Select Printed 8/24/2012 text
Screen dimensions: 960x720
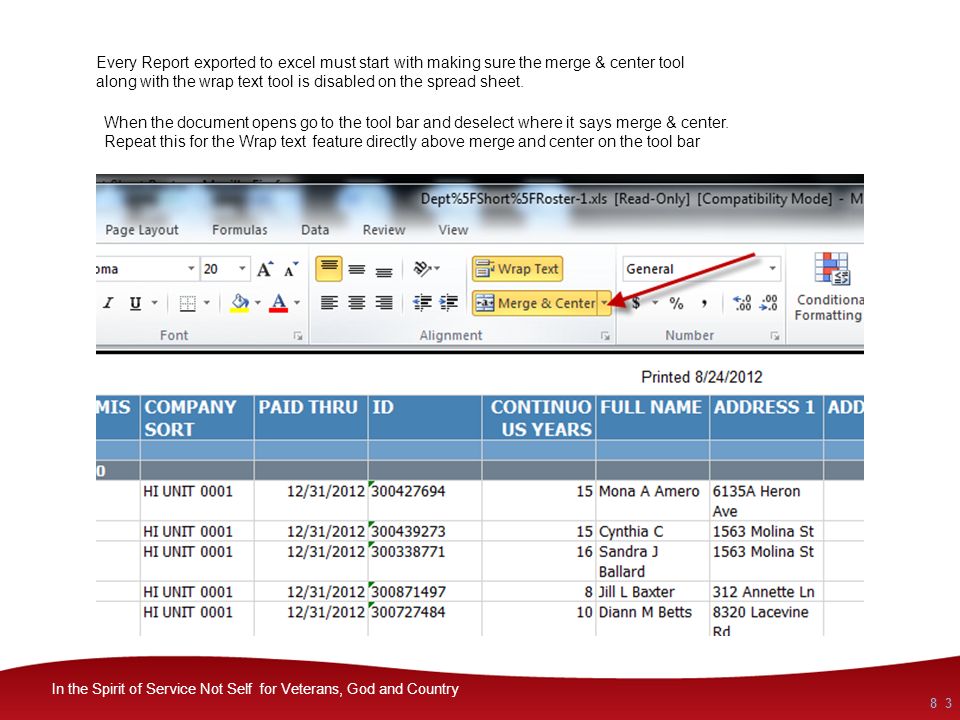click(702, 377)
